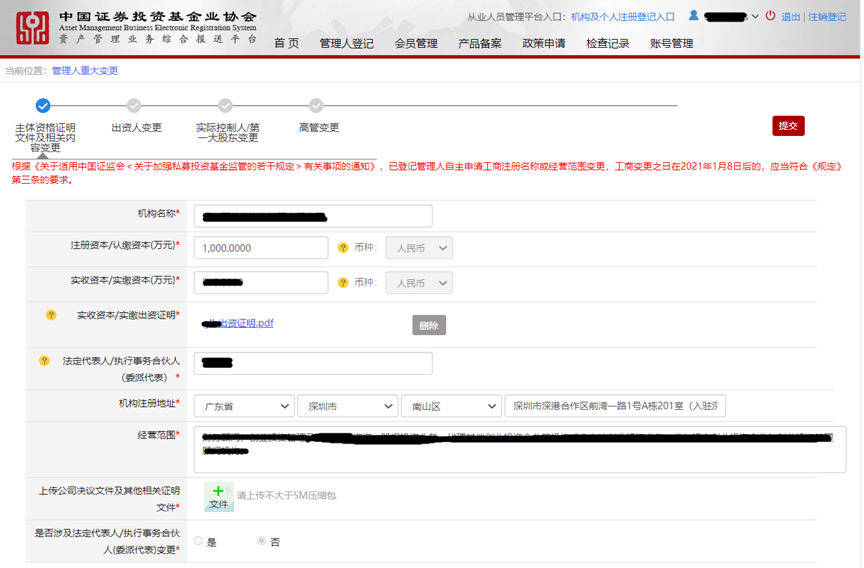Click the 法定代表人 input field
This screenshot has height=568, width=864.
click(x=313, y=364)
